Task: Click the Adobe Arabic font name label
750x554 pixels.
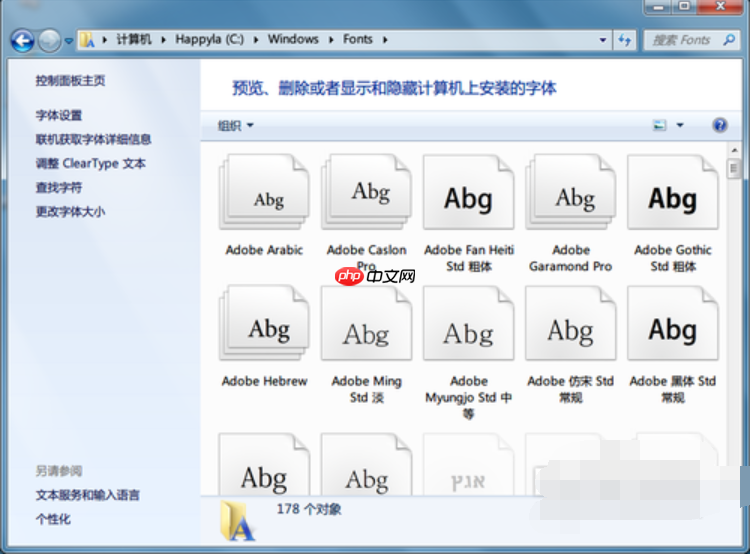Action: [x=265, y=250]
